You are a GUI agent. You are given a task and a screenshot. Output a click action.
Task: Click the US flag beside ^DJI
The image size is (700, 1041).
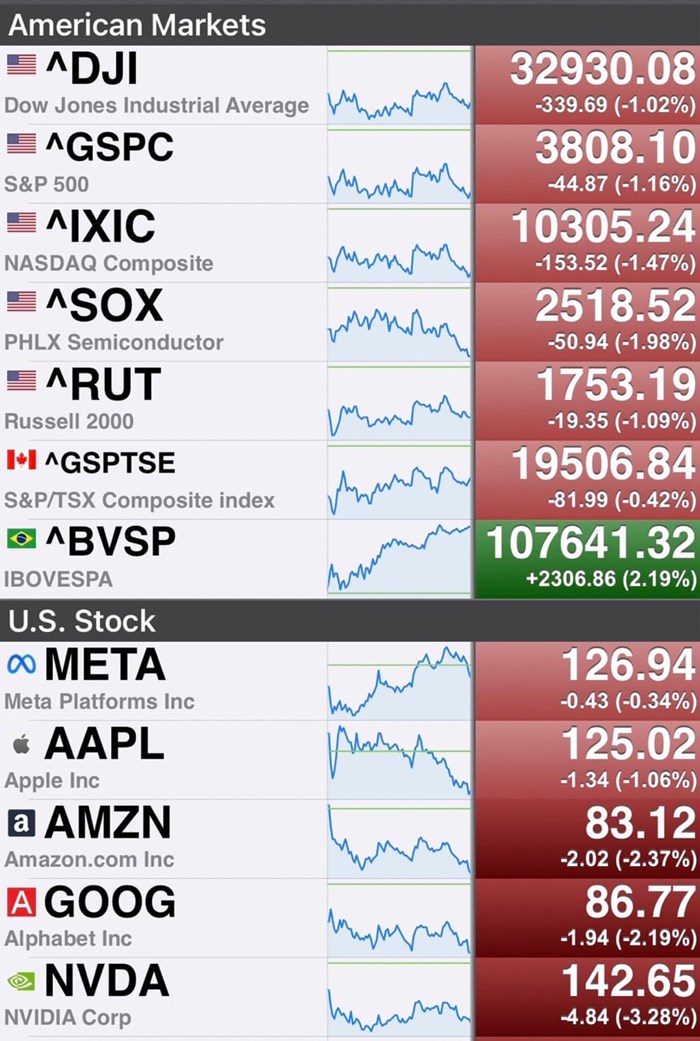point(21,65)
